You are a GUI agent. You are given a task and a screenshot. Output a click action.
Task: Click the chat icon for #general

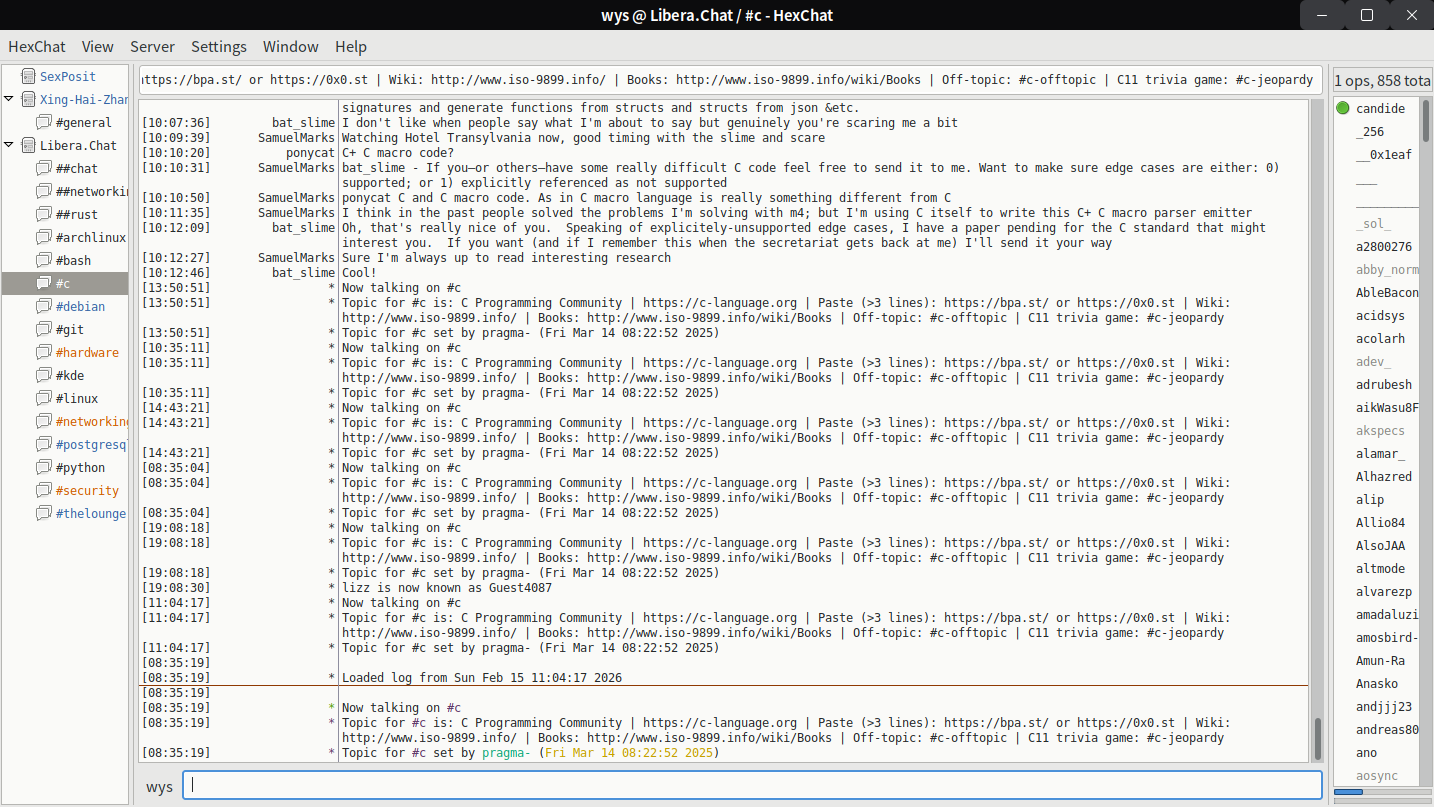(43, 122)
